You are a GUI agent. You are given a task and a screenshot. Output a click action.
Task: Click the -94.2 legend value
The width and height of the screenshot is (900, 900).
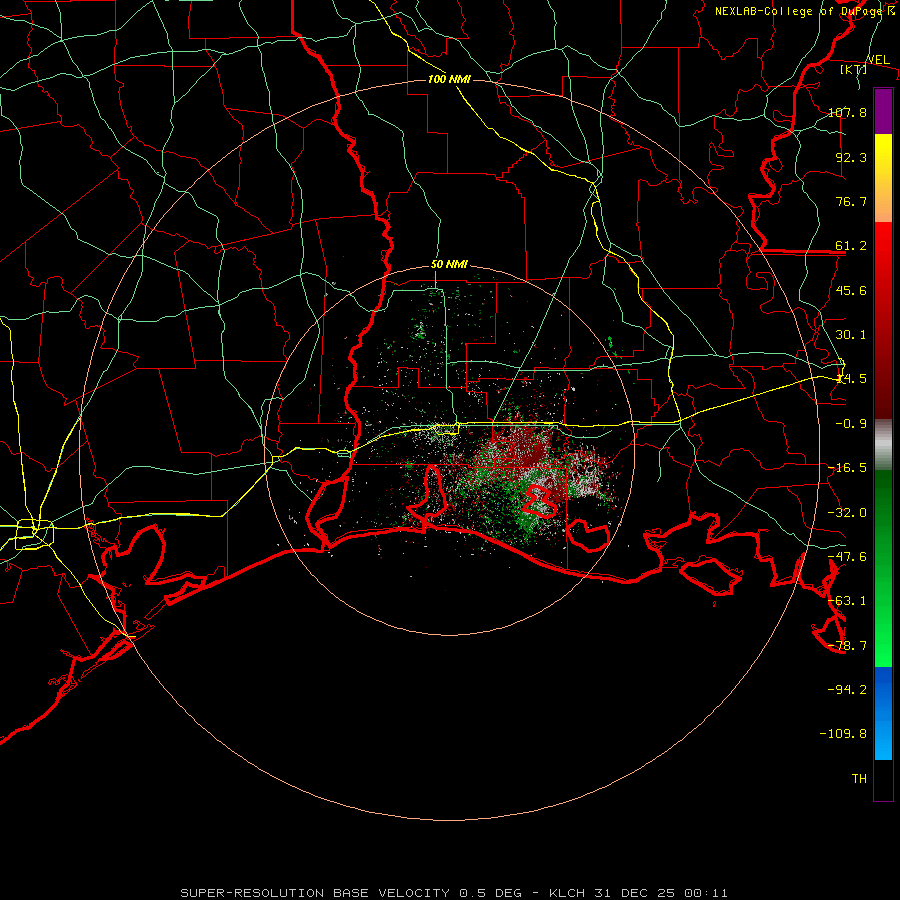click(848, 690)
